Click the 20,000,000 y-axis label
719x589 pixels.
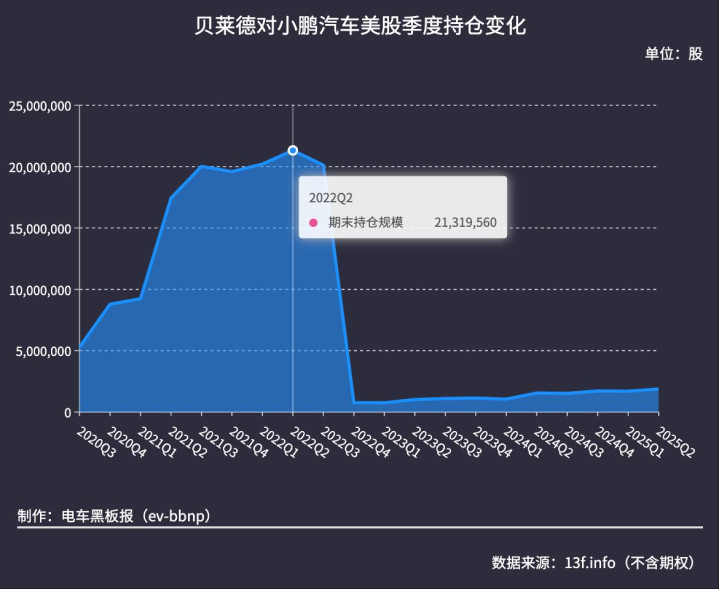click(40, 167)
